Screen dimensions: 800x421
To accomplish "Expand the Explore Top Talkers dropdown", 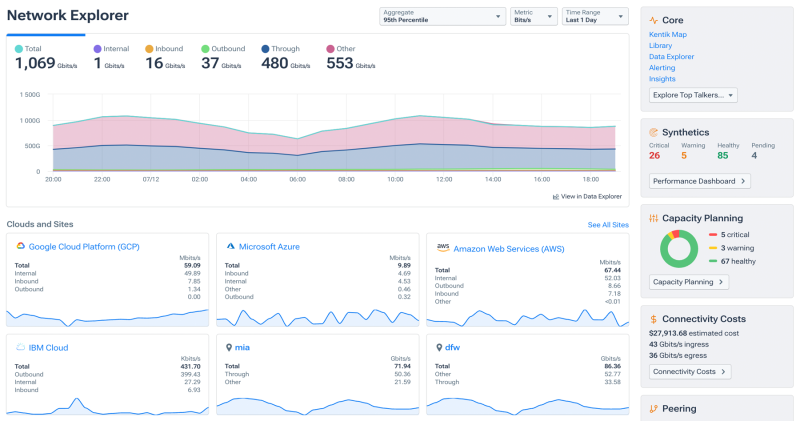I will coord(693,95).
